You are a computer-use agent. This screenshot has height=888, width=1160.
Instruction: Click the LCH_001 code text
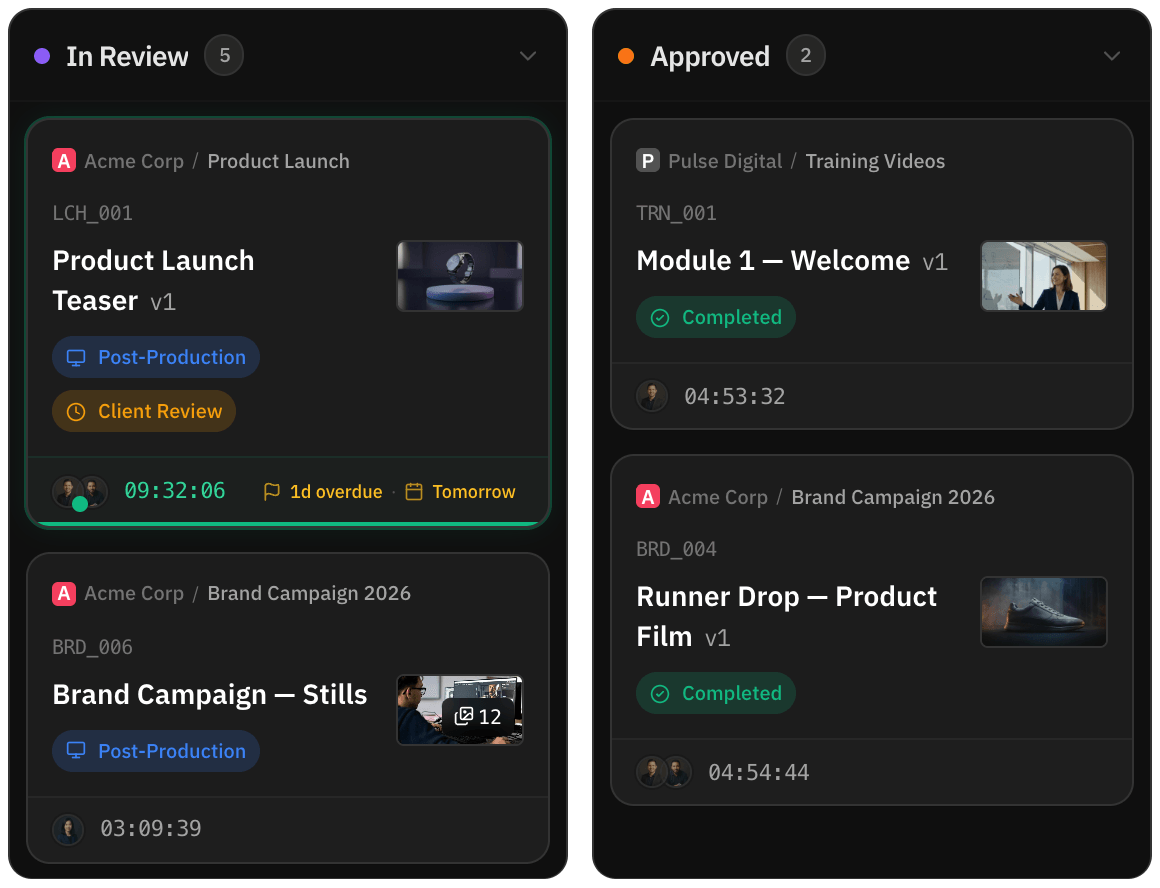click(x=92, y=213)
